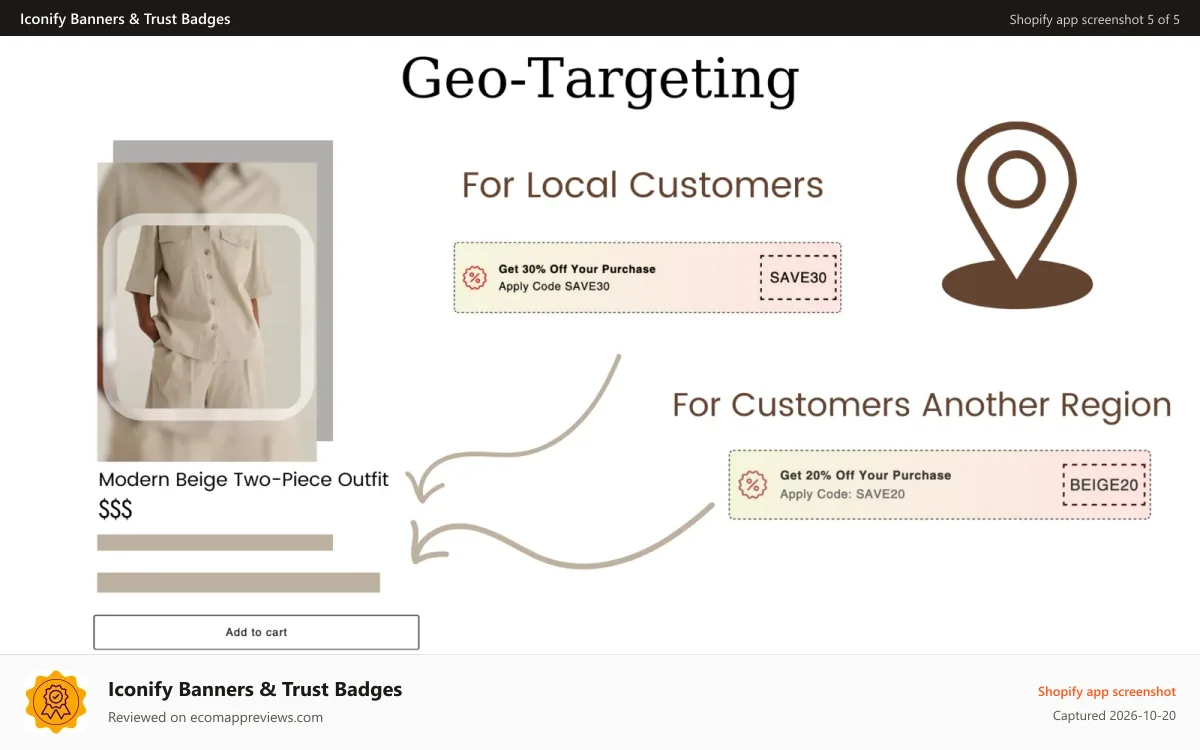Click the orange 'Shopify app screenshot' label
1200x750 pixels.
tap(1106, 691)
